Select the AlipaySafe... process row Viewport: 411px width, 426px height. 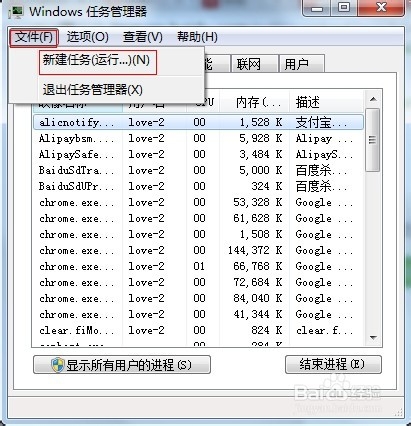[198, 154]
